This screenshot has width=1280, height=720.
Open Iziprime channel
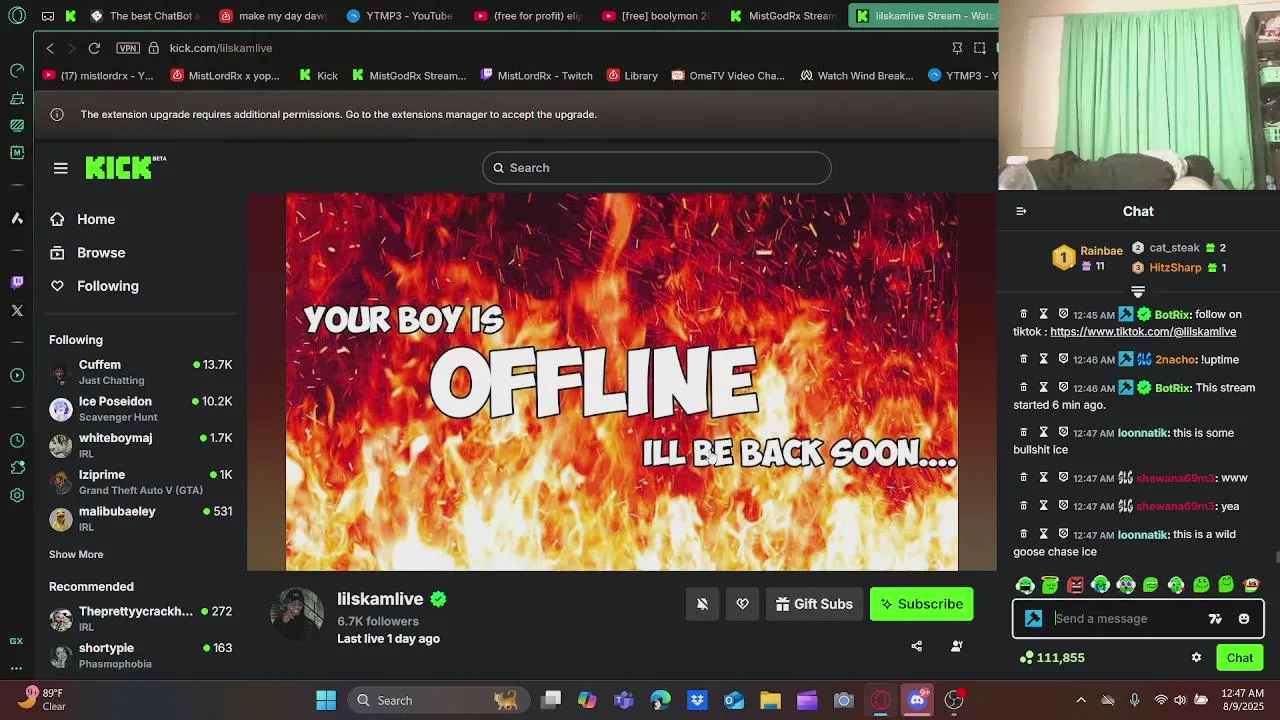coord(140,482)
